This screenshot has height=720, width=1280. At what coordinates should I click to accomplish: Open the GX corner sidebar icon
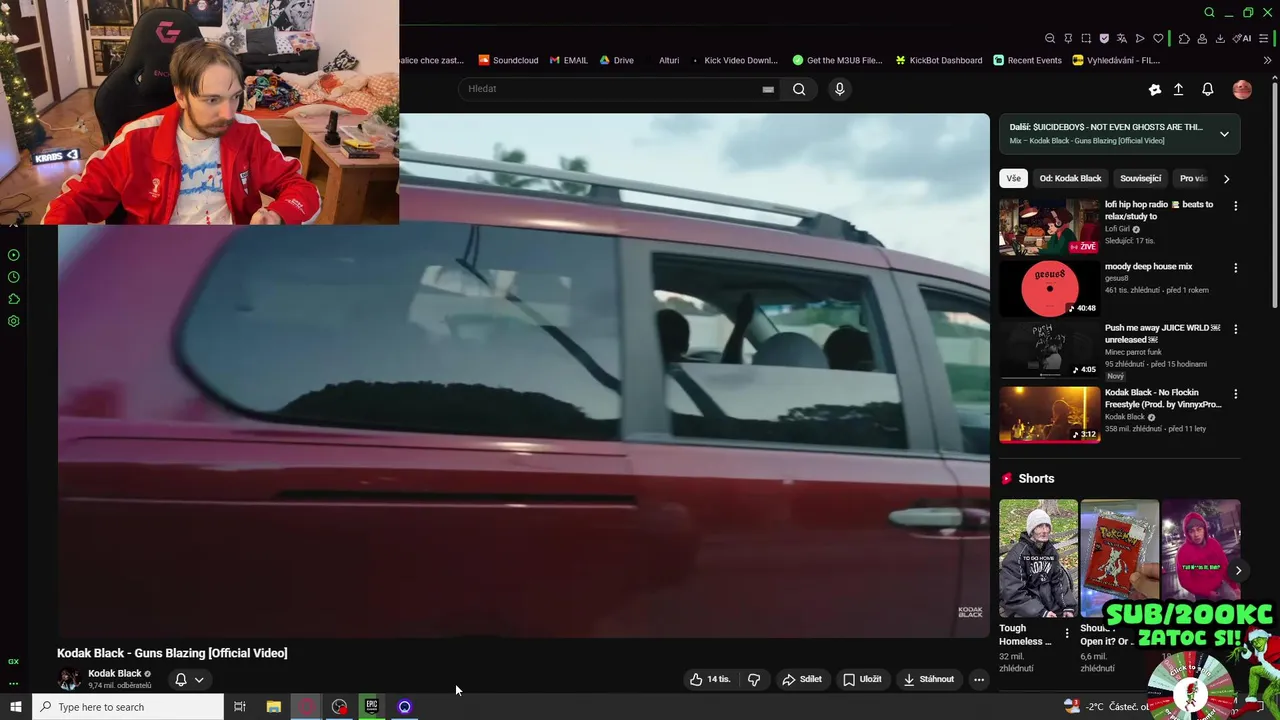tap(14, 661)
